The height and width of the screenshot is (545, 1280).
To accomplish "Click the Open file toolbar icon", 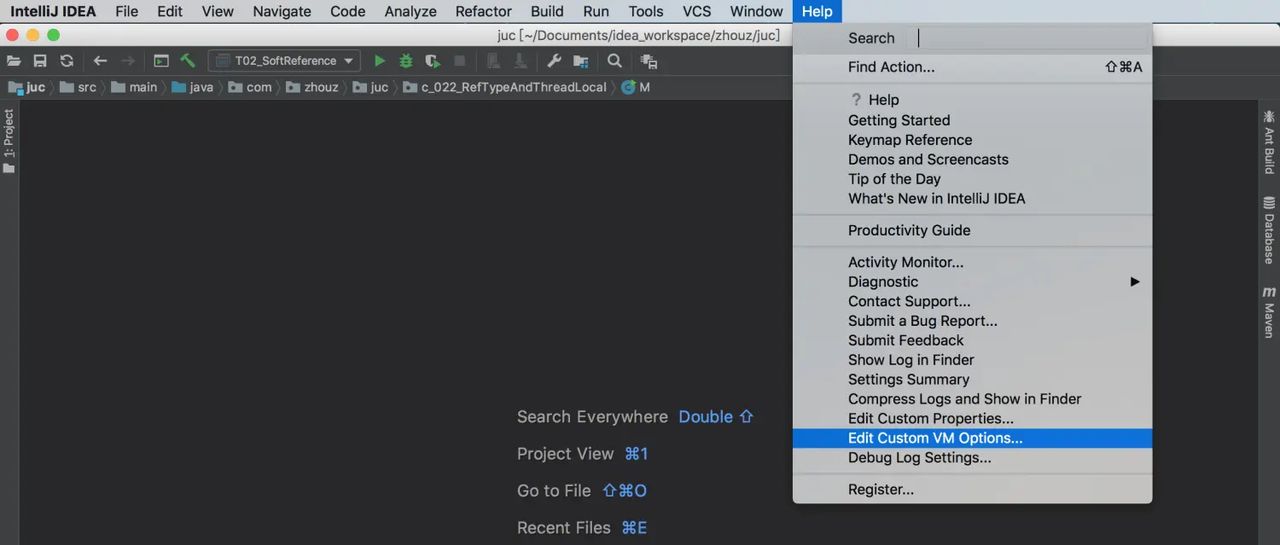I will point(14,61).
